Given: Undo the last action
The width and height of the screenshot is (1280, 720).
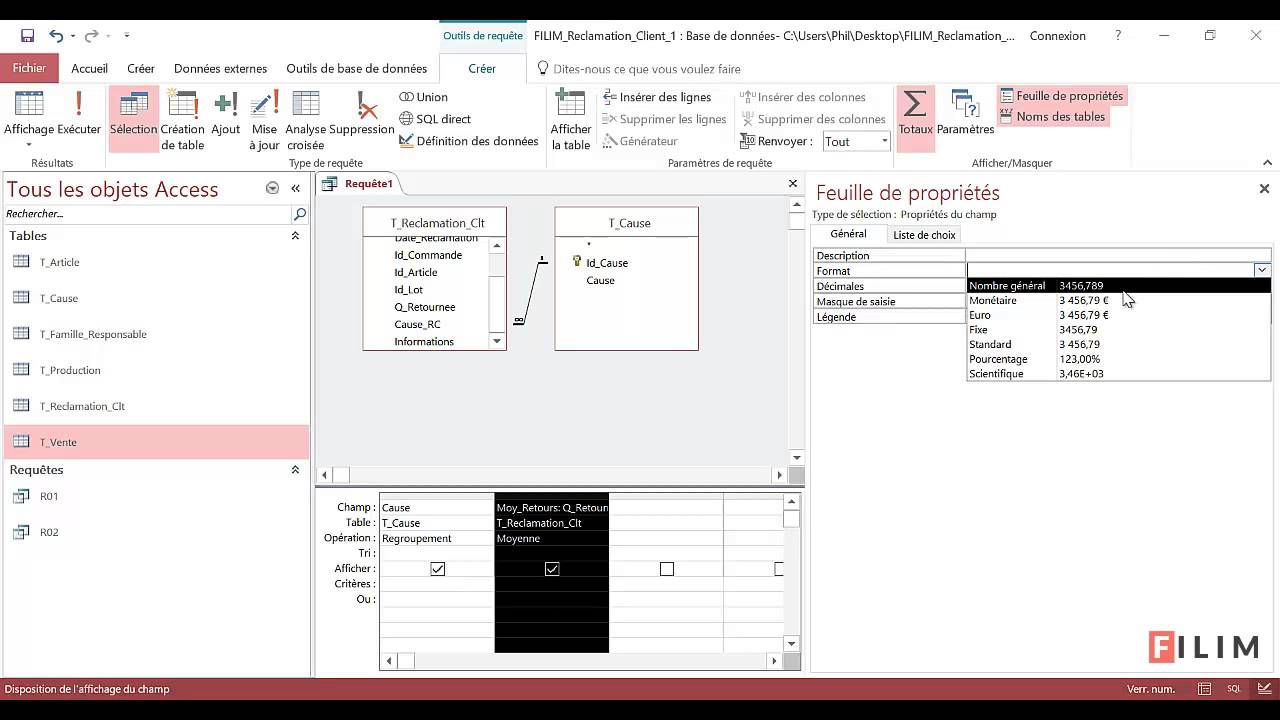Looking at the screenshot, I should [x=55, y=36].
